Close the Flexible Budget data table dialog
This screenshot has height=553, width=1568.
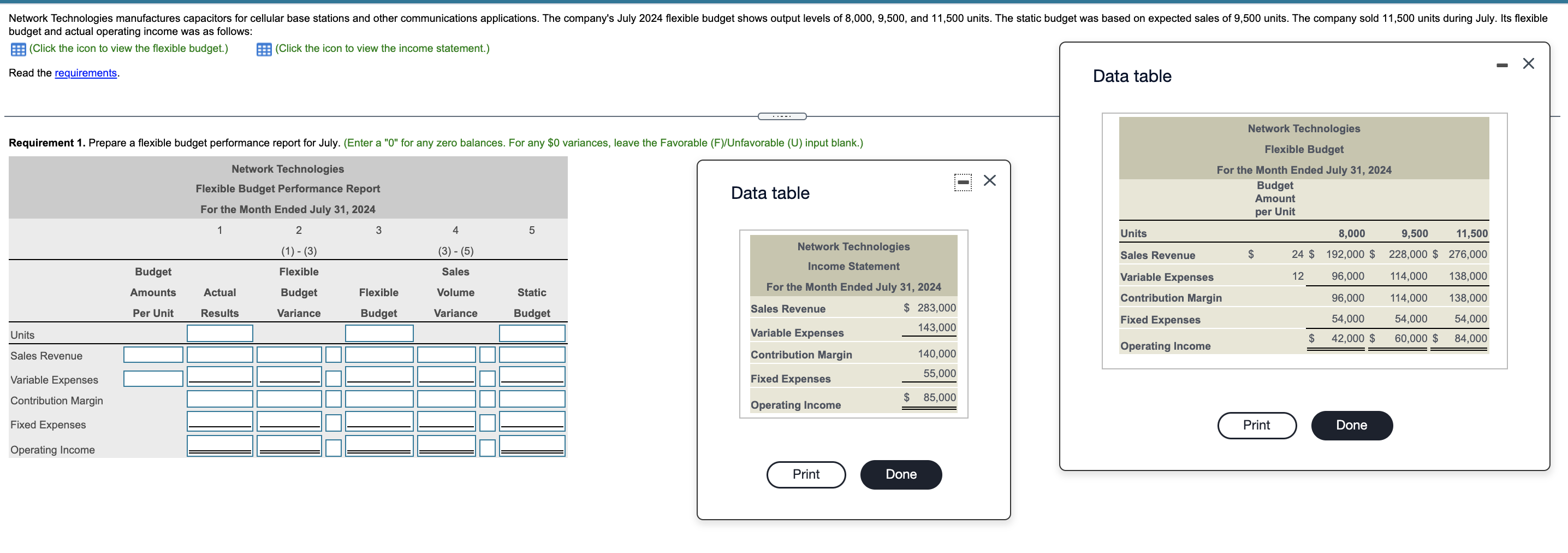coord(1529,63)
